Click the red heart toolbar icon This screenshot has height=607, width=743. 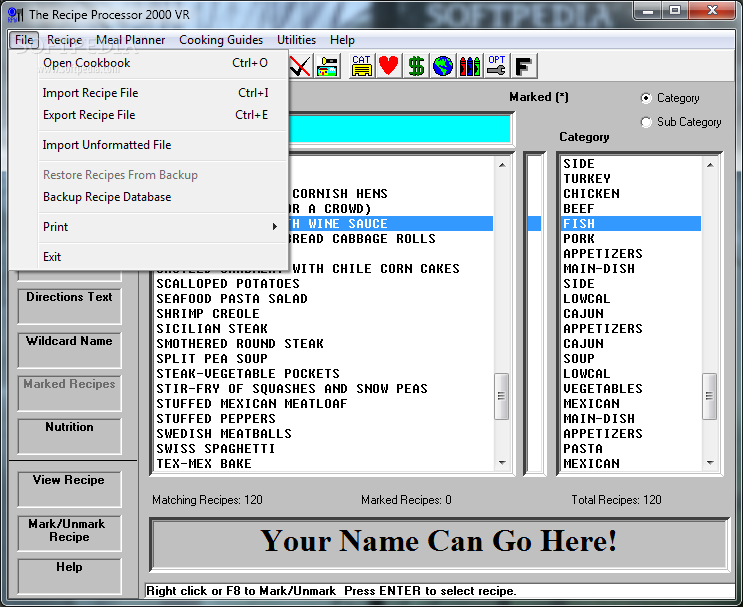click(389, 66)
